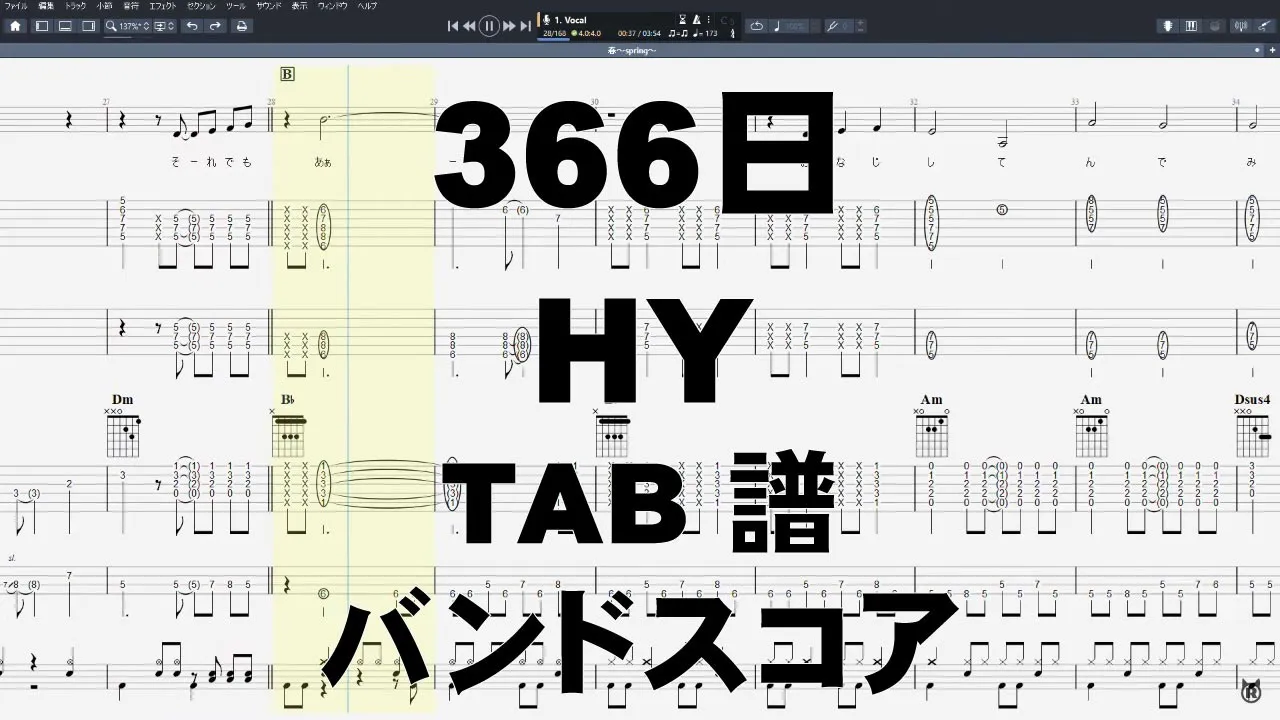This screenshot has height=720, width=1280.
Task: Open the 小節 menu
Action: point(104,6)
